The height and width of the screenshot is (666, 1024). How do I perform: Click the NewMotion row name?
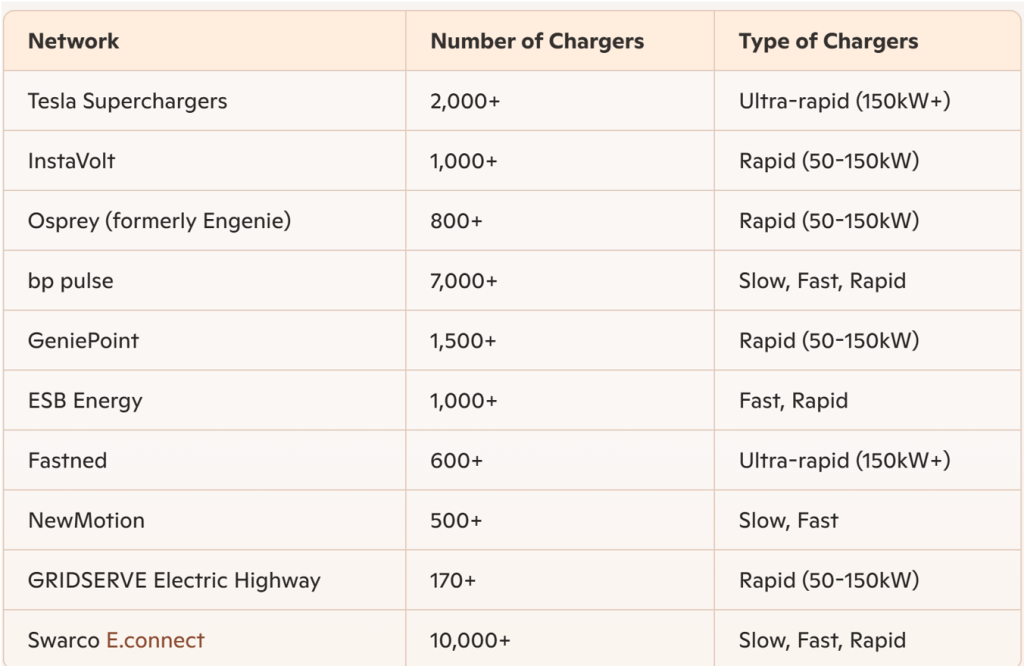pos(86,520)
